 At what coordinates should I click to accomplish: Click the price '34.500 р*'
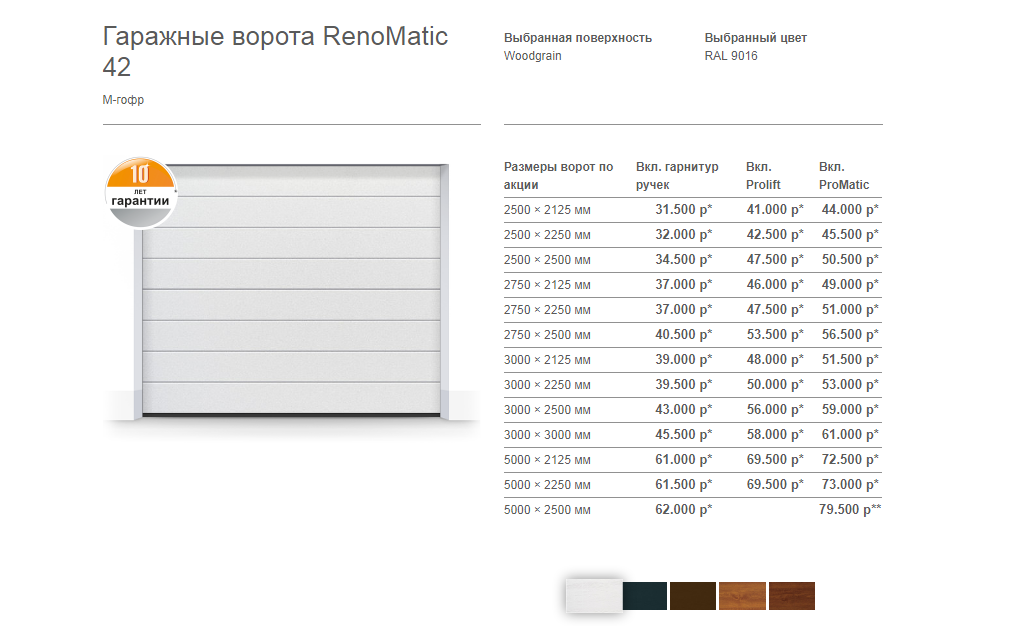pos(683,259)
